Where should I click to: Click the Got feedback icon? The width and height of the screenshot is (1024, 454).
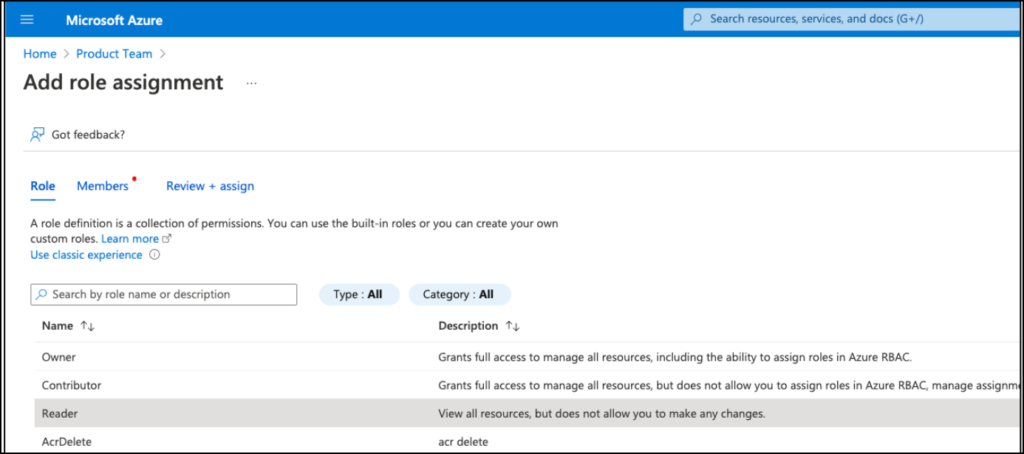(x=37, y=135)
